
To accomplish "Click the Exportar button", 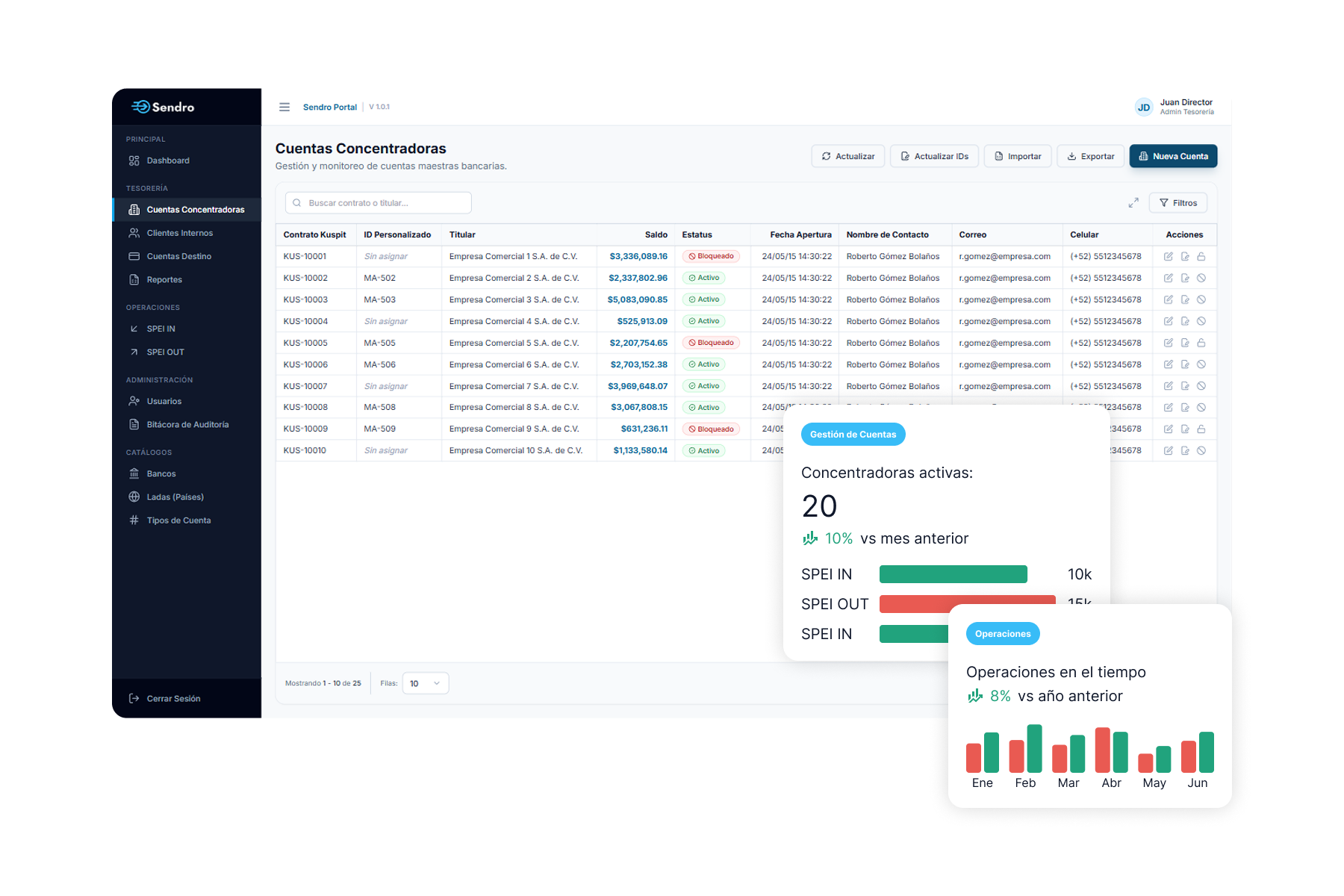I will (1090, 156).
